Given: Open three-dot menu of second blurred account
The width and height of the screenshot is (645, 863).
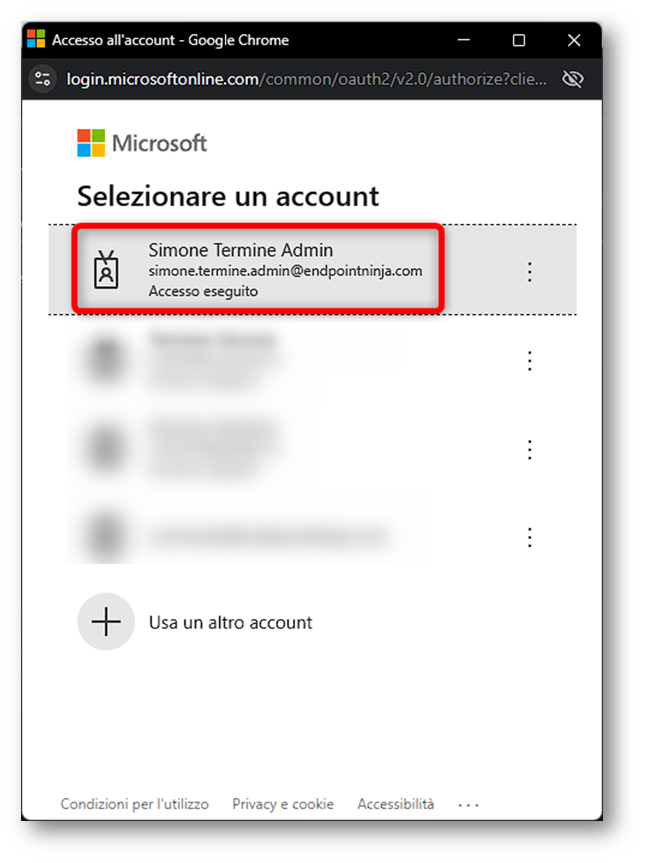Looking at the screenshot, I should [529, 361].
